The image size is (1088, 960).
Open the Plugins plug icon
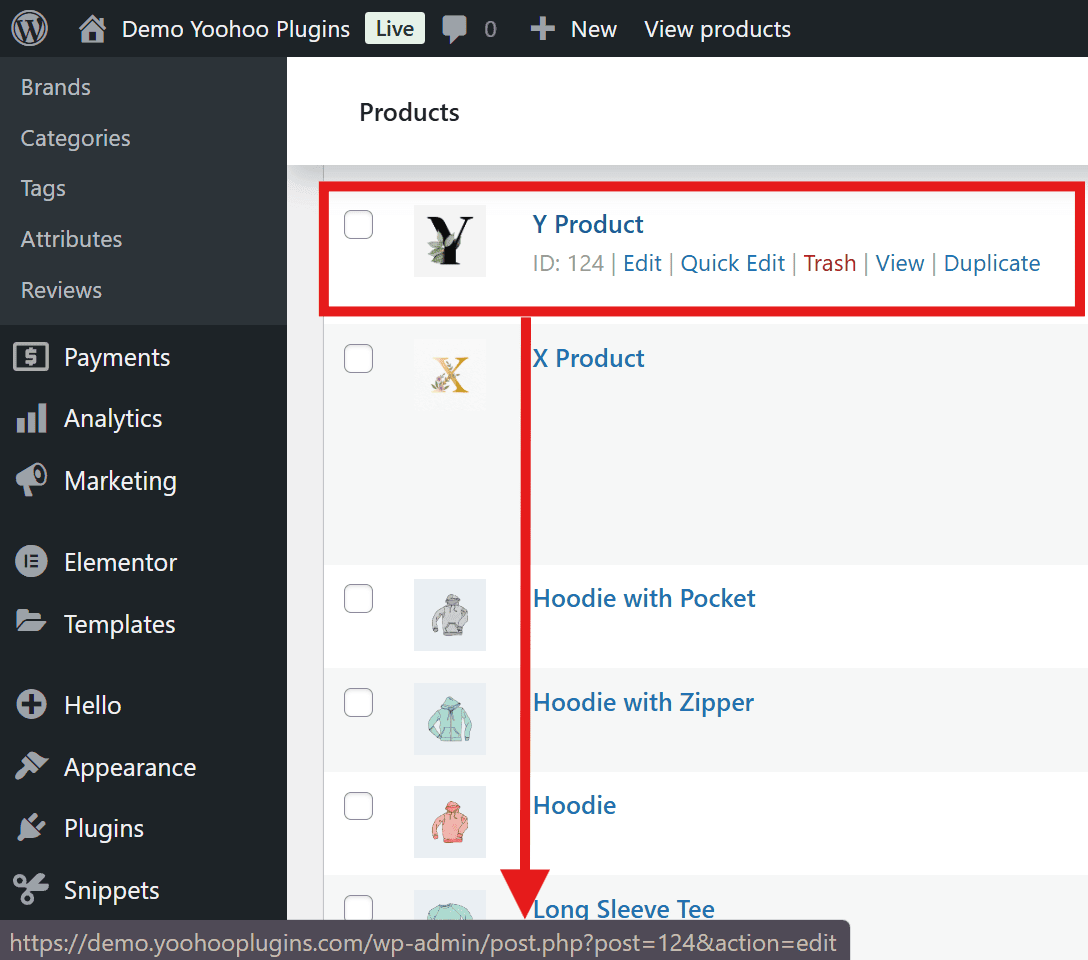coord(31,828)
